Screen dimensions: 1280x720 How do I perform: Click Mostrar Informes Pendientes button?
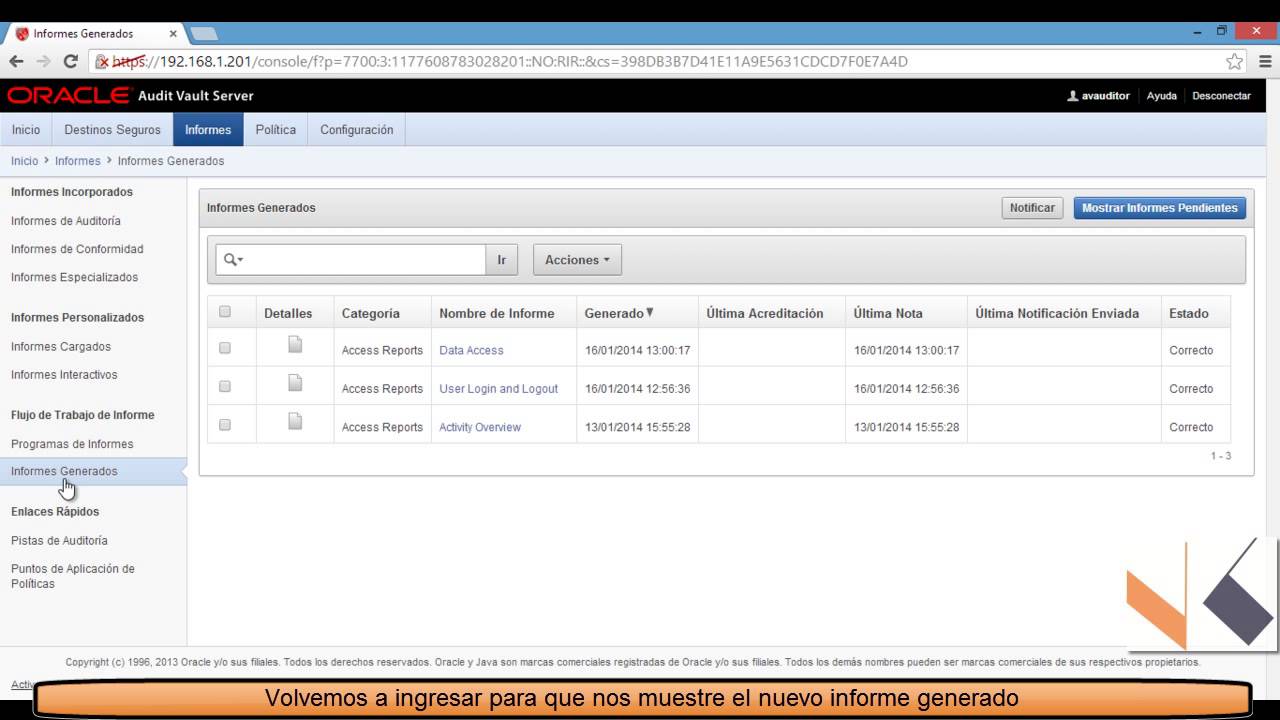coord(1160,208)
